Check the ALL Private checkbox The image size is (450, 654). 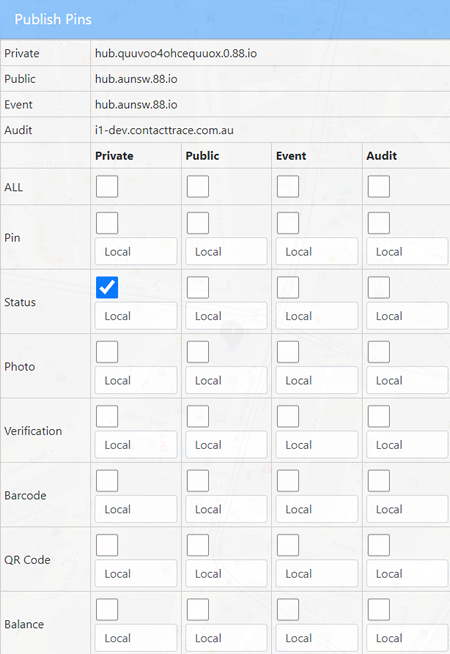point(107,186)
